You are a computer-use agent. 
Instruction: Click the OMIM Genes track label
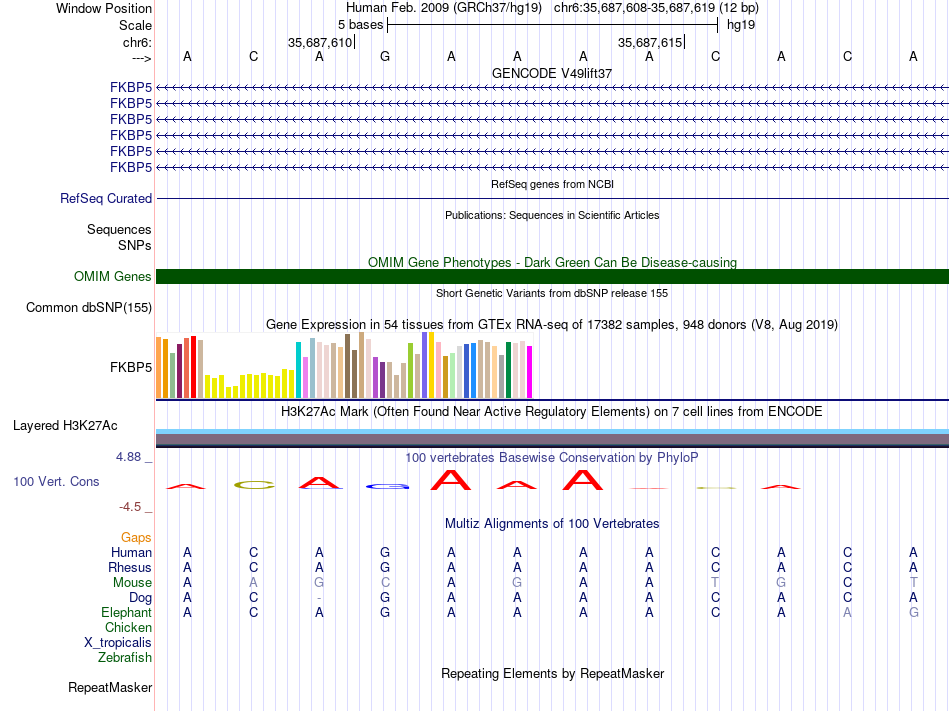coord(112,277)
